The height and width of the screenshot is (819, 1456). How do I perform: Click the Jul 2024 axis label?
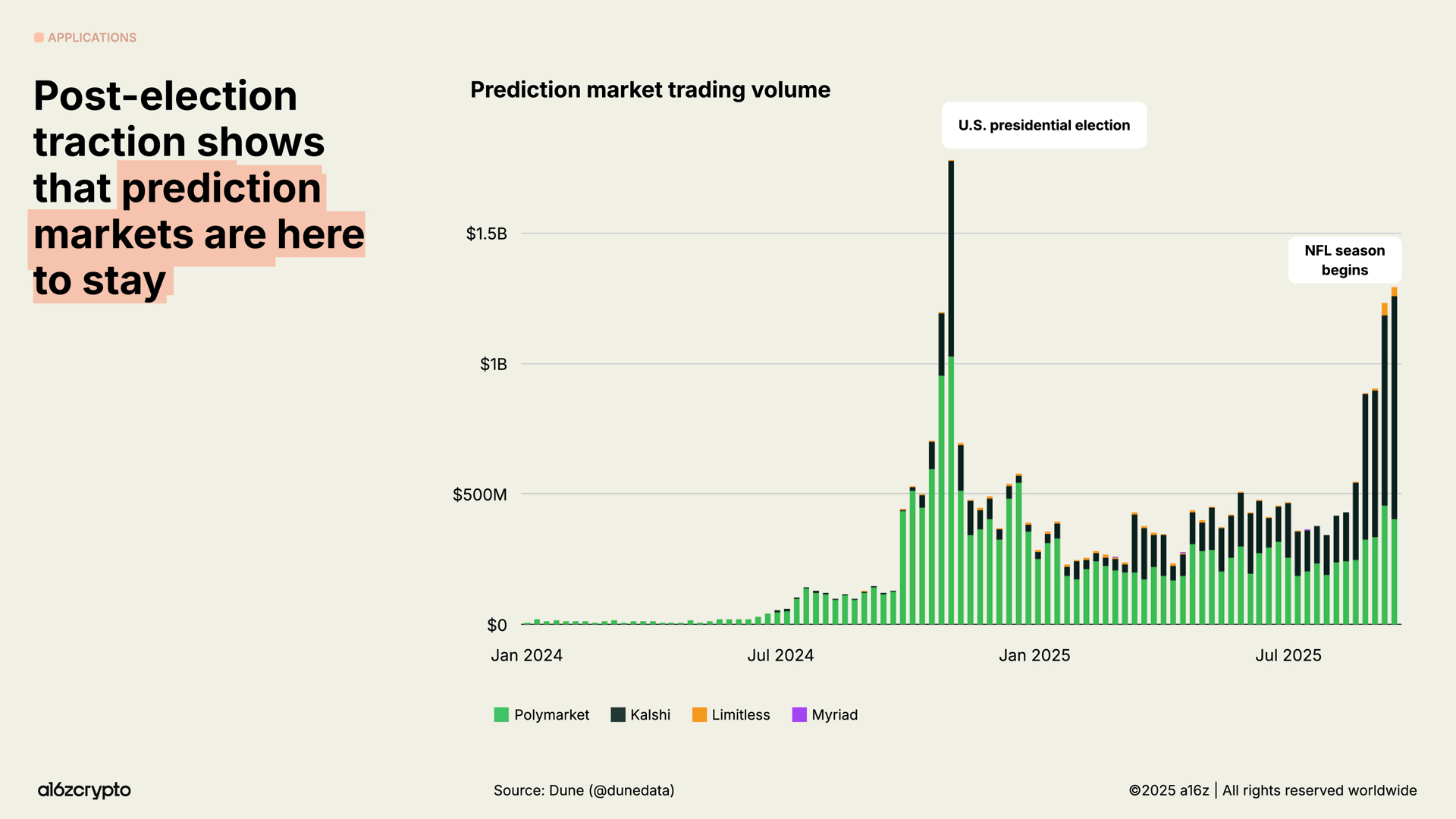coord(780,655)
